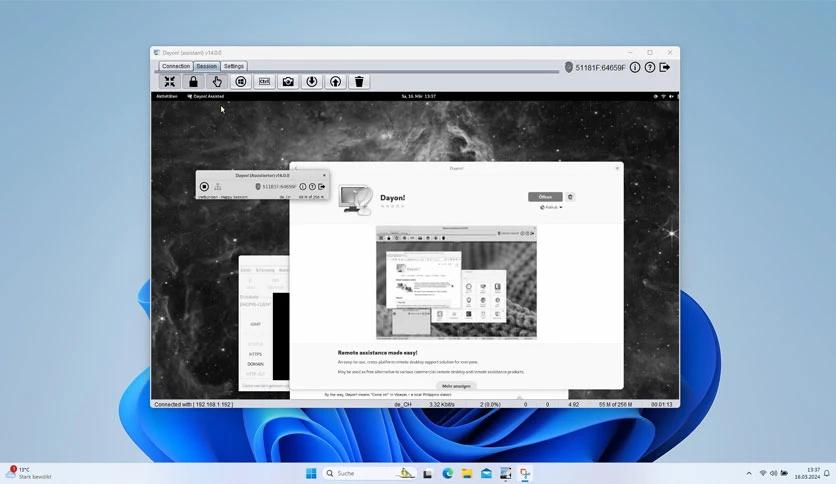Screen dimensions: 836x484
Task: Click the Mehr anzeigen button
Action: tap(456, 386)
